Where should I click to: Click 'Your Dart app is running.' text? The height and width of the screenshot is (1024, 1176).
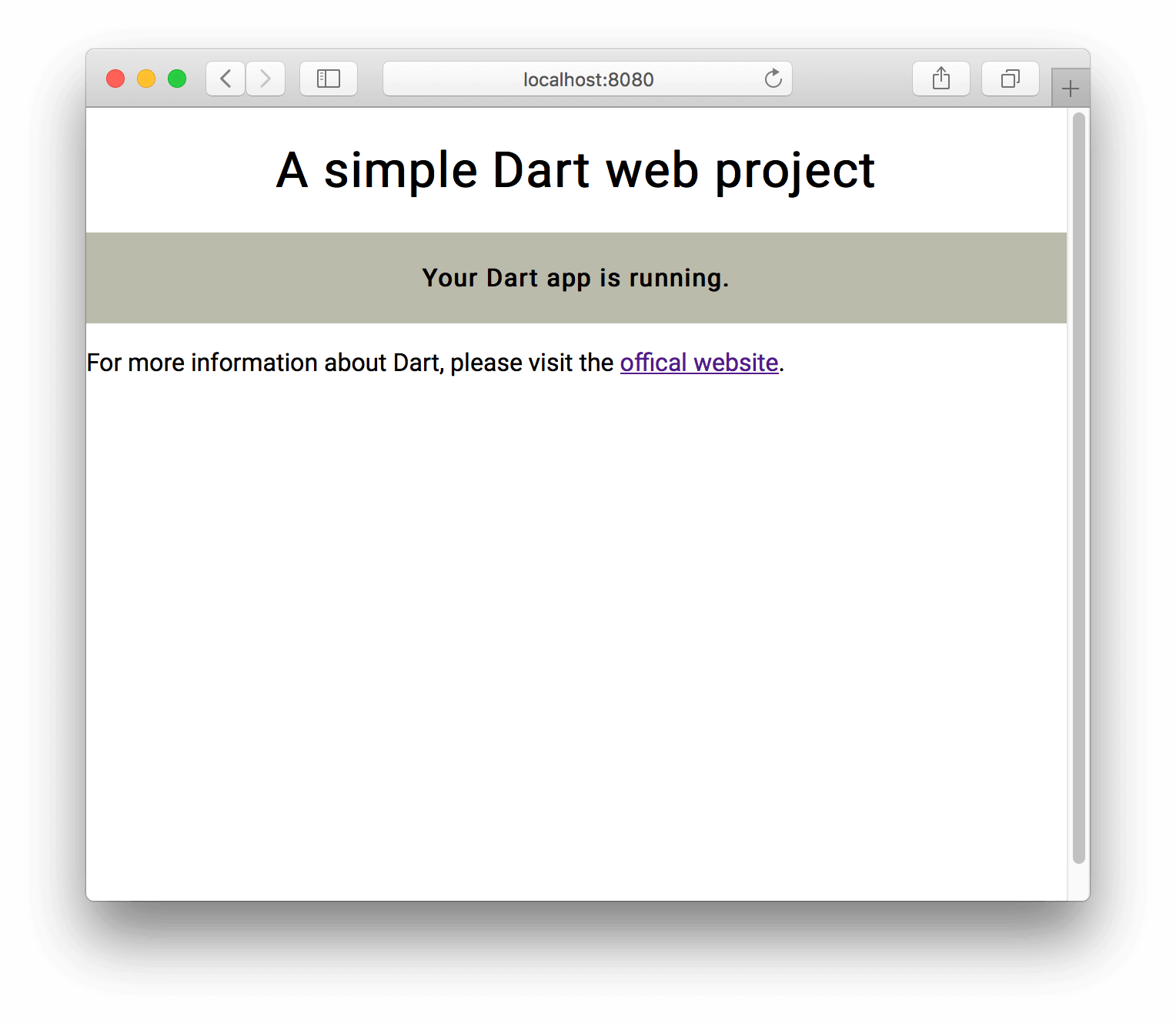(x=576, y=278)
